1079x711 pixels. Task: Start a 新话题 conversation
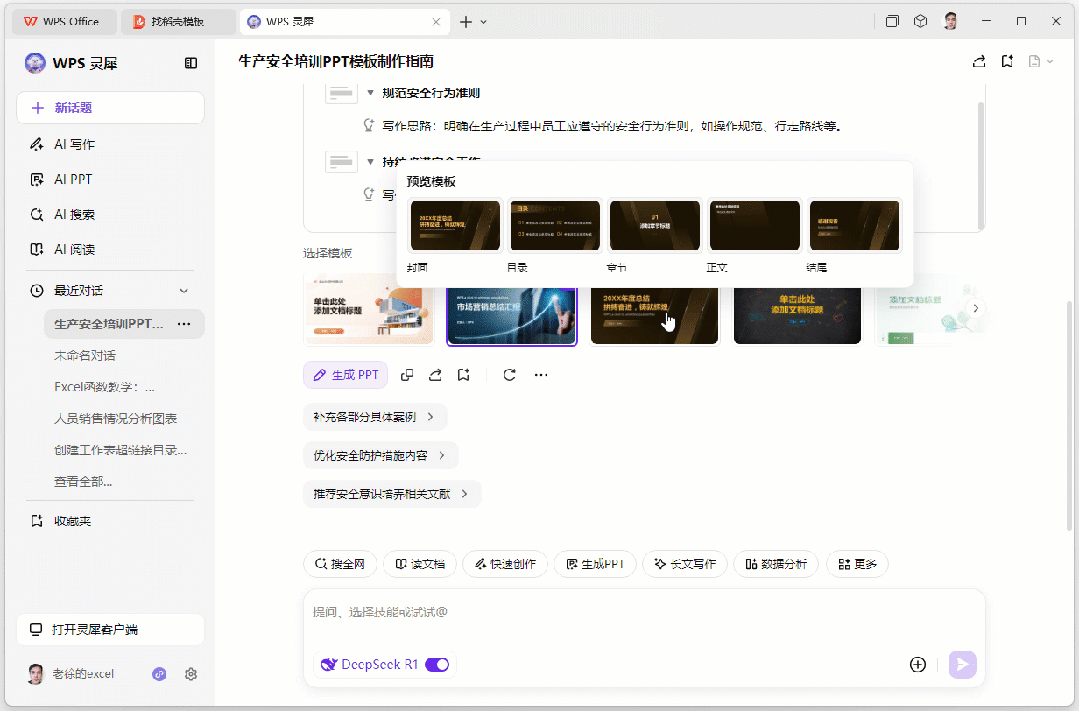pyautogui.click(x=110, y=108)
